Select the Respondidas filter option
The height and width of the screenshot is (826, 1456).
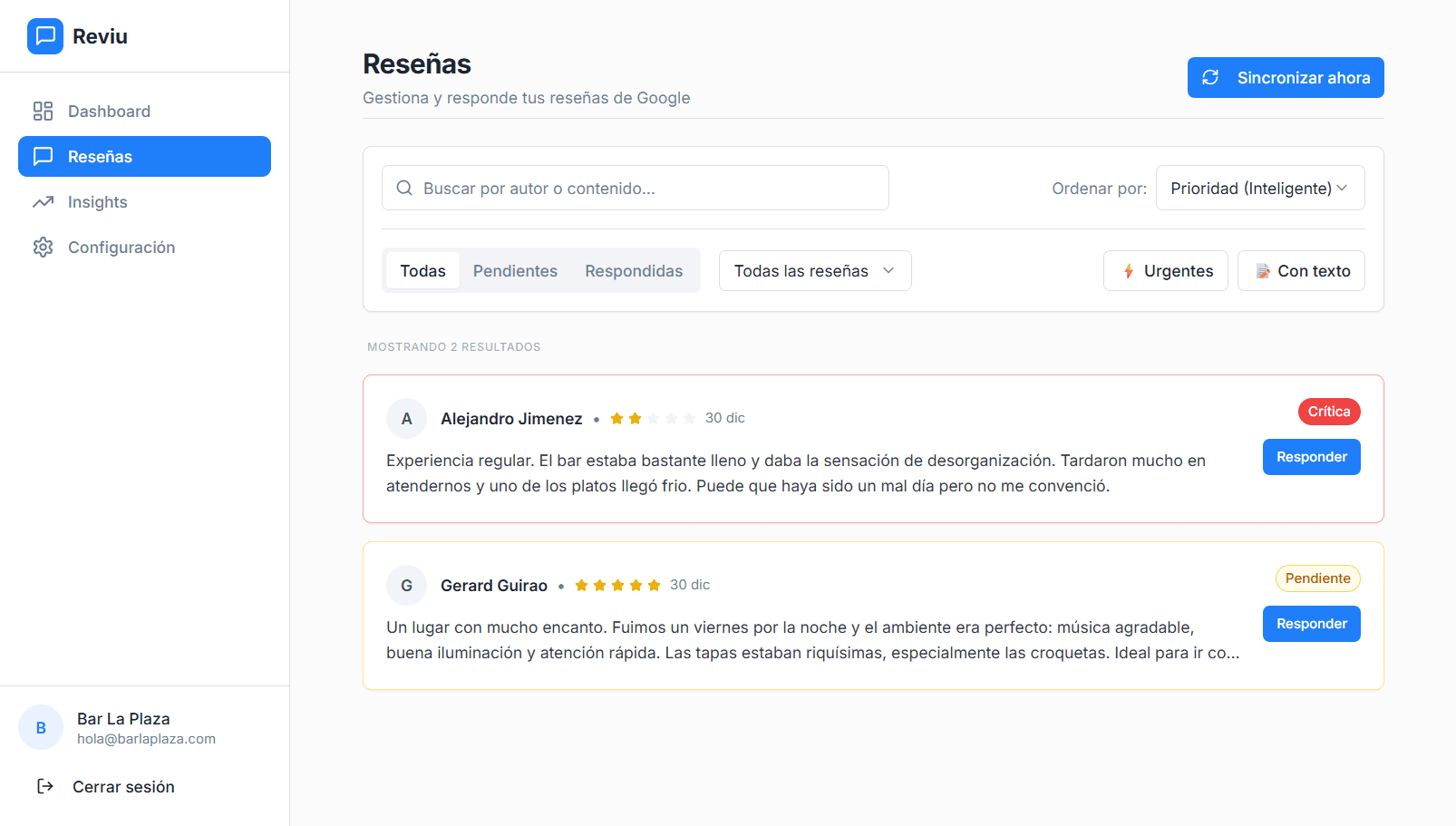coord(634,270)
